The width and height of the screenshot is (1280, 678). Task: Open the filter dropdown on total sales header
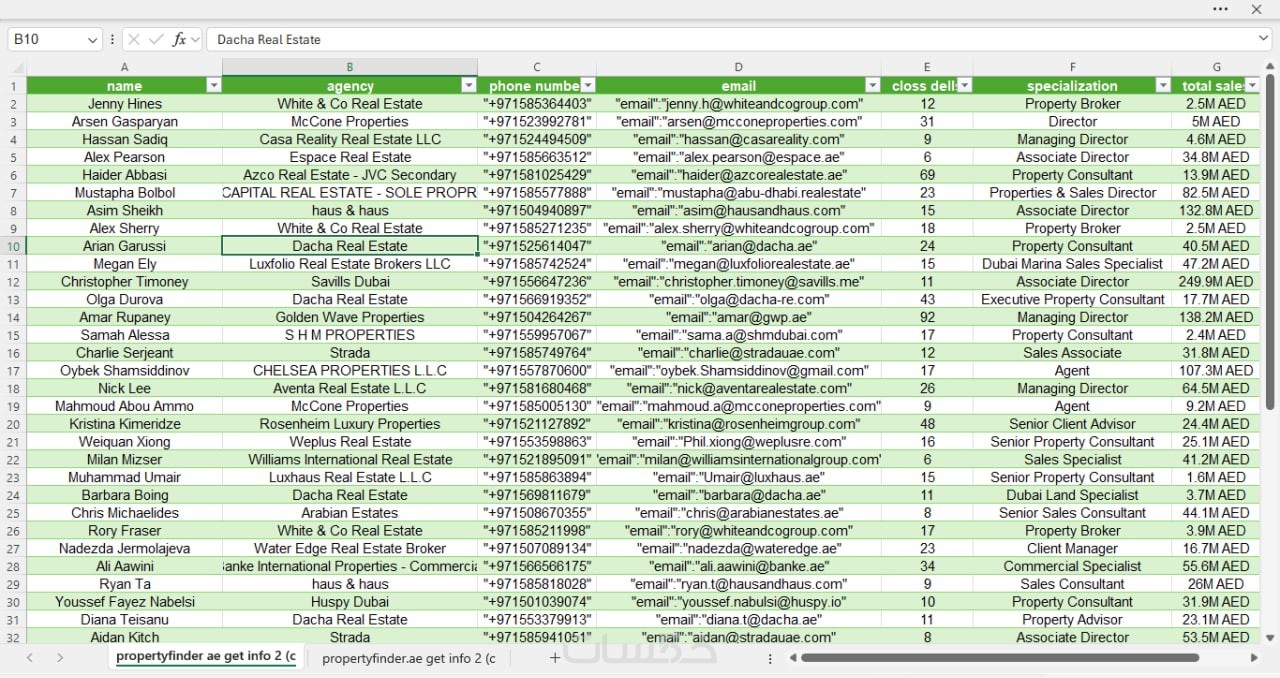pos(1252,86)
